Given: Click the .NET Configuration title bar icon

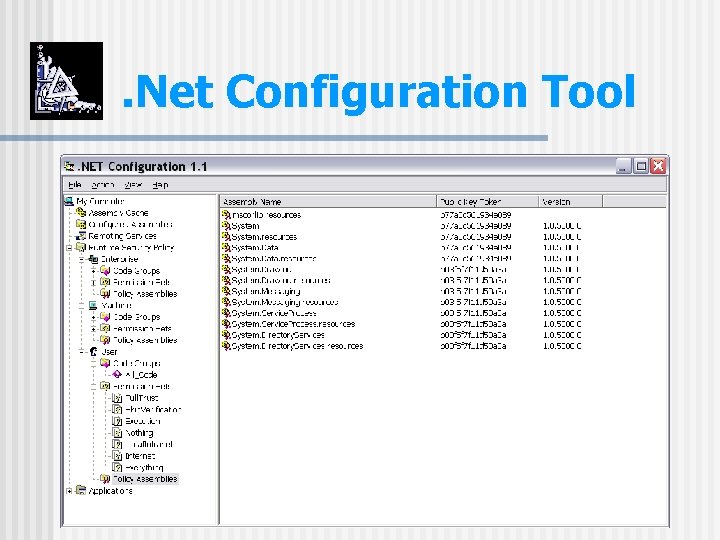Looking at the screenshot, I should 69,166.
